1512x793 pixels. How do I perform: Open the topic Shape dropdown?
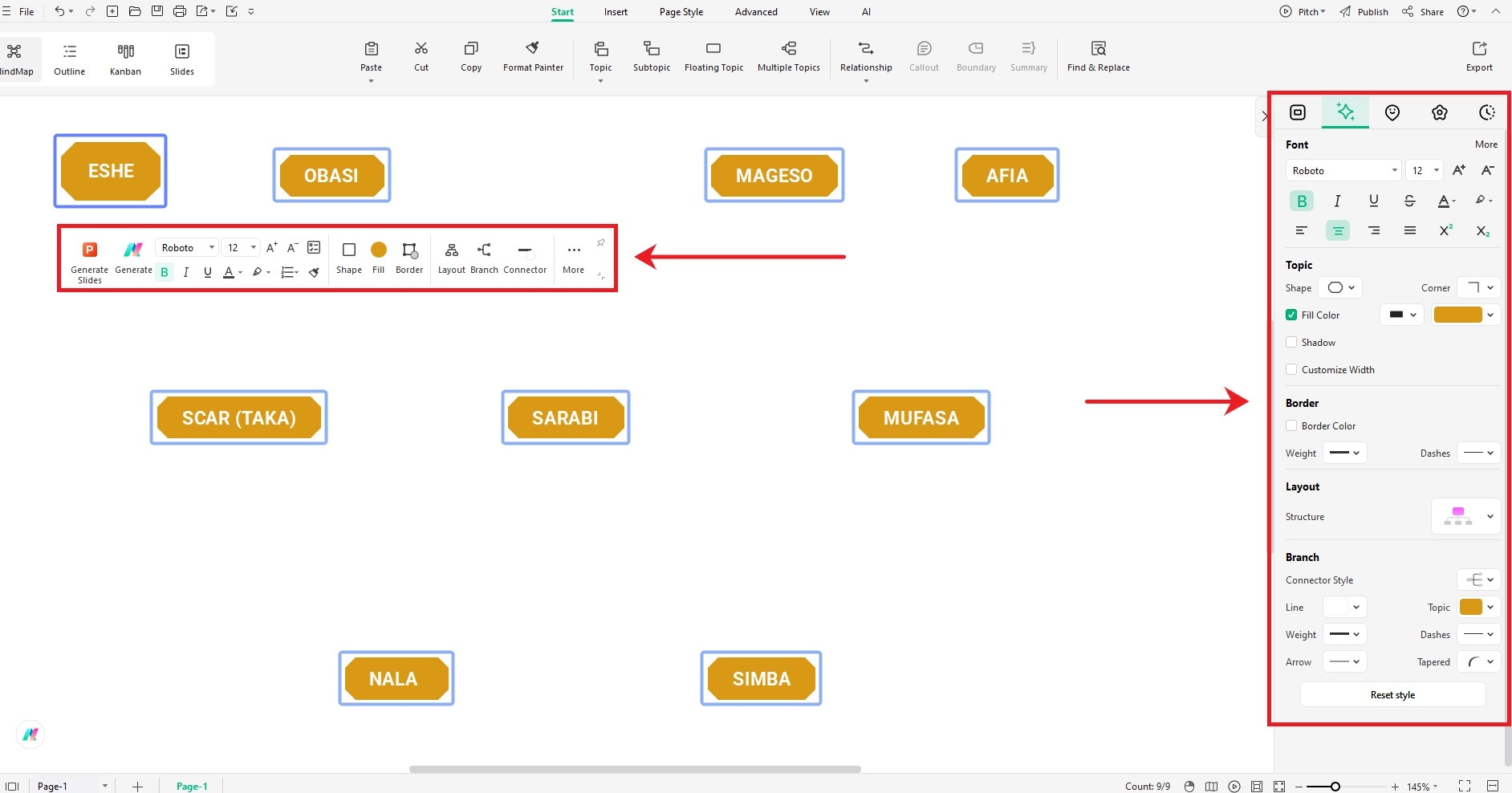pos(1340,287)
